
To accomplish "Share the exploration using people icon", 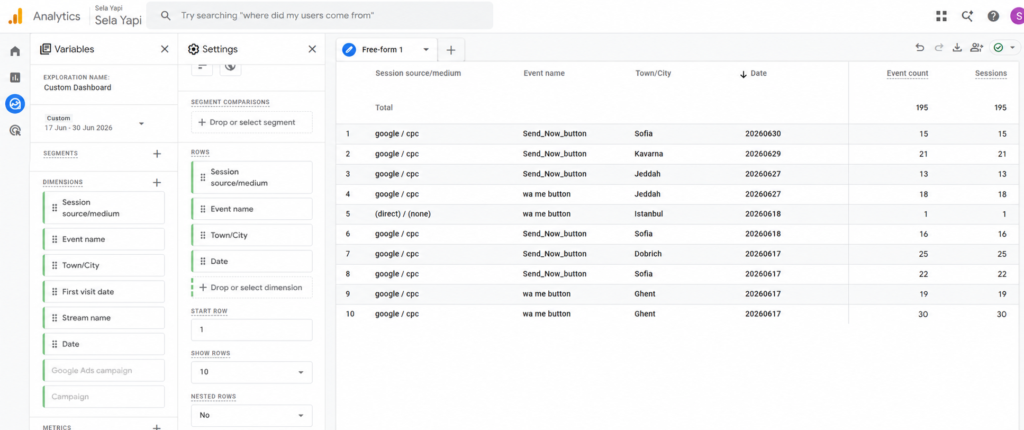I will click(x=976, y=48).
